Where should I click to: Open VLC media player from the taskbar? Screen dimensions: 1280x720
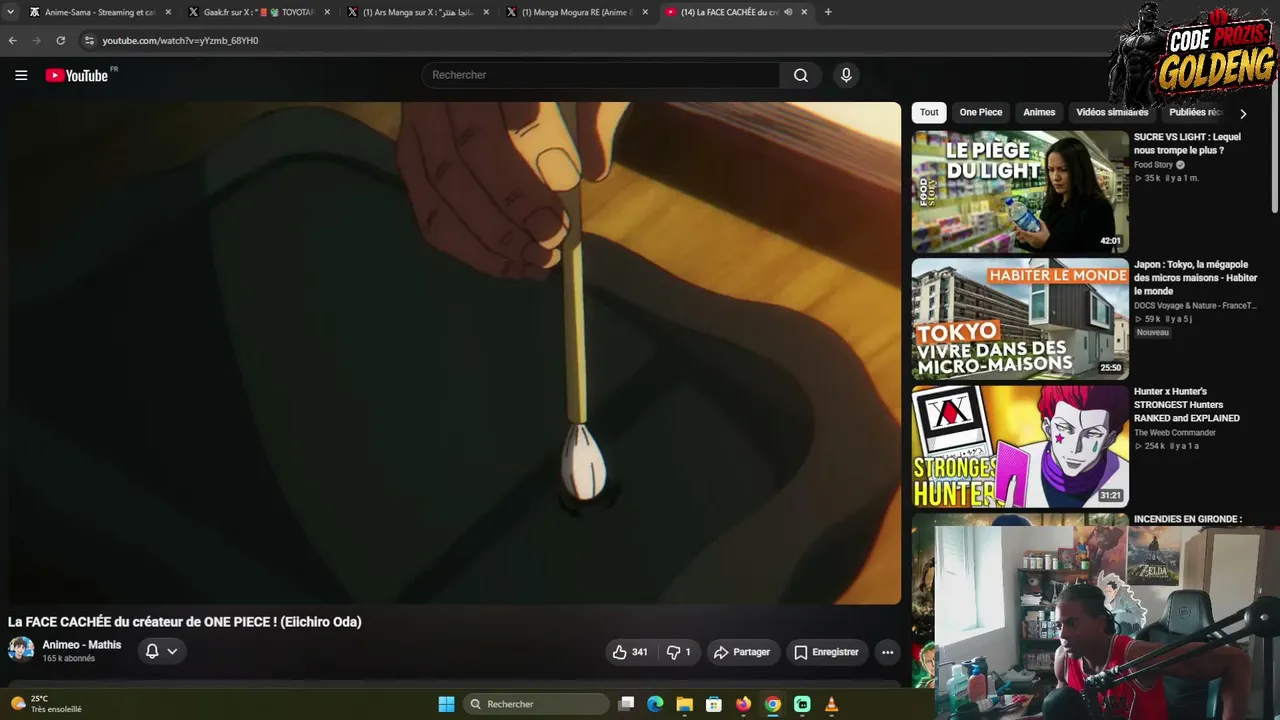point(831,704)
